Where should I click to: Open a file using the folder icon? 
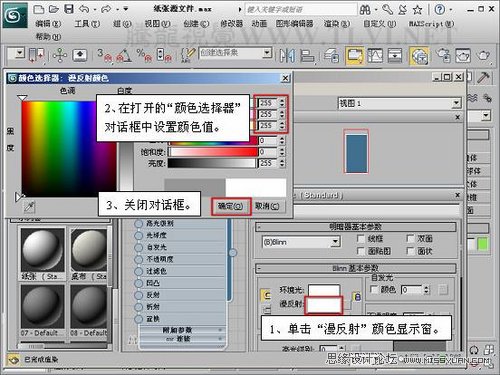click(53, 9)
